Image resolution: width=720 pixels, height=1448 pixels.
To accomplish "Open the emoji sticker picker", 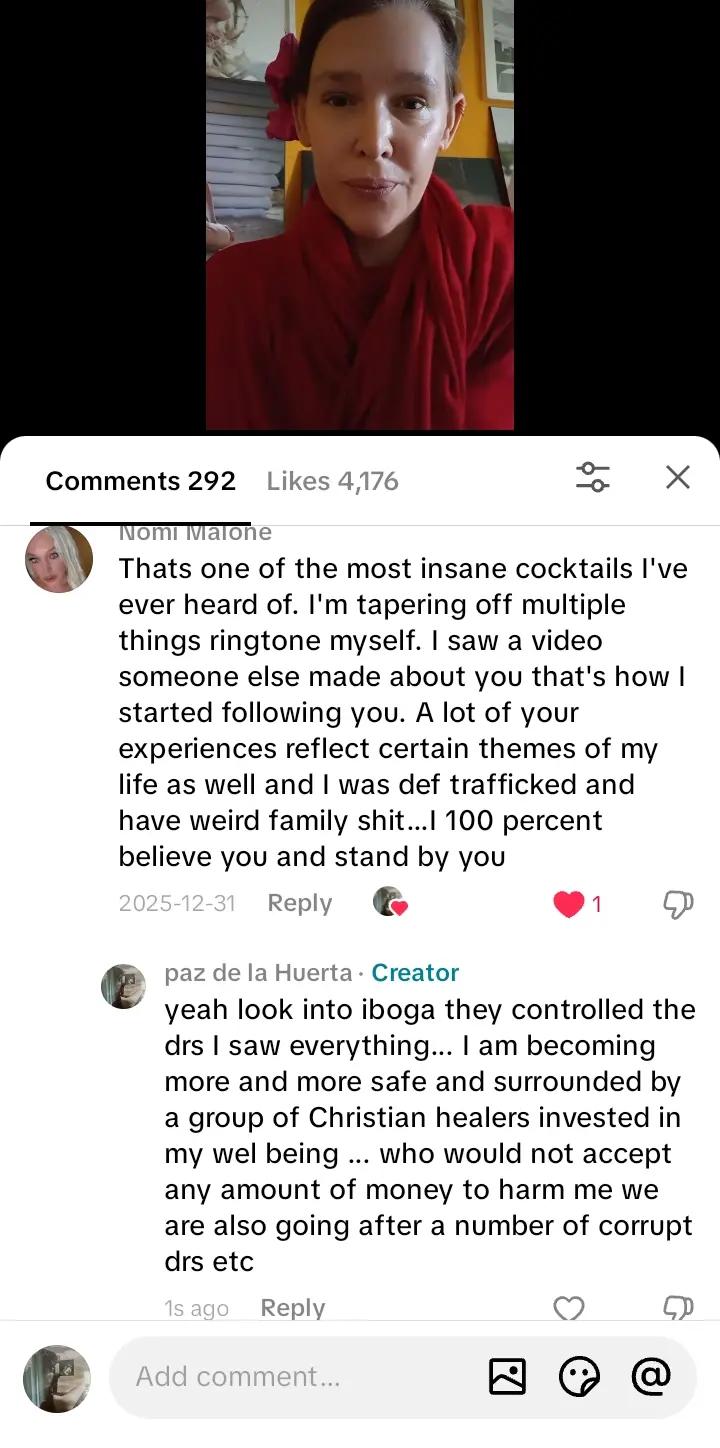I will pyautogui.click(x=579, y=1377).
